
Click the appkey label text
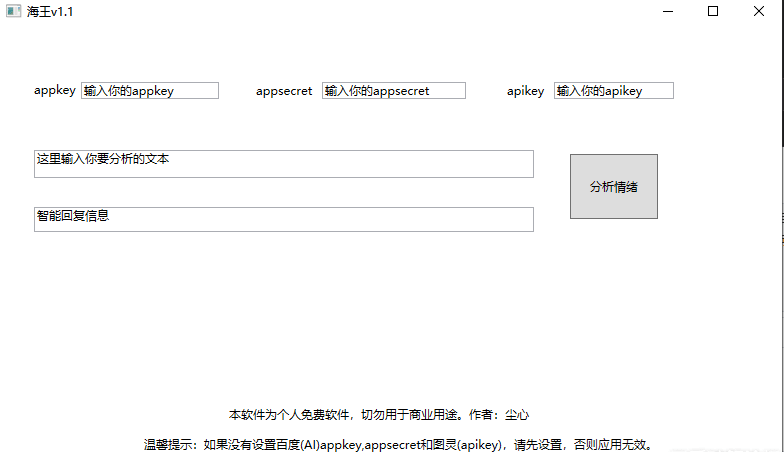pyautogui.click(x=55, y=90)
